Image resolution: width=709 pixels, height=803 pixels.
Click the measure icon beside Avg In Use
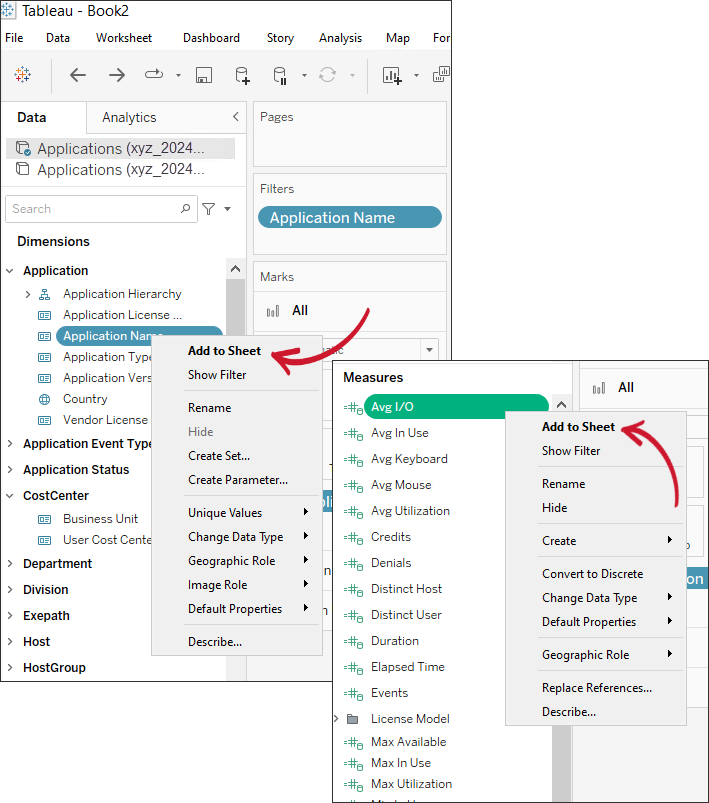point(353,434)
